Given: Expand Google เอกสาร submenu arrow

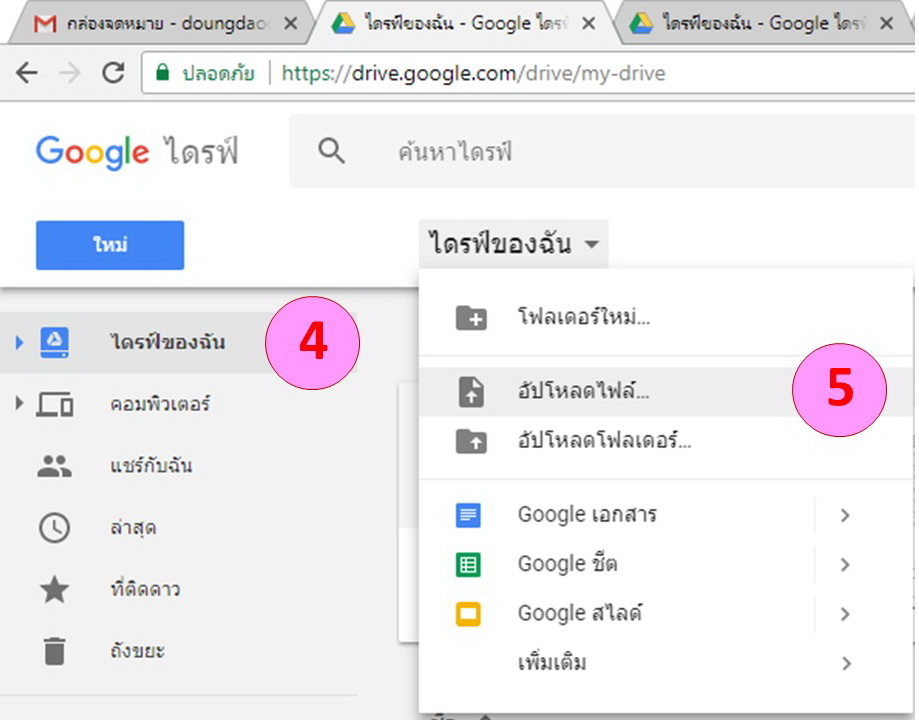Looking at the screenshot, I should [845, 515].
